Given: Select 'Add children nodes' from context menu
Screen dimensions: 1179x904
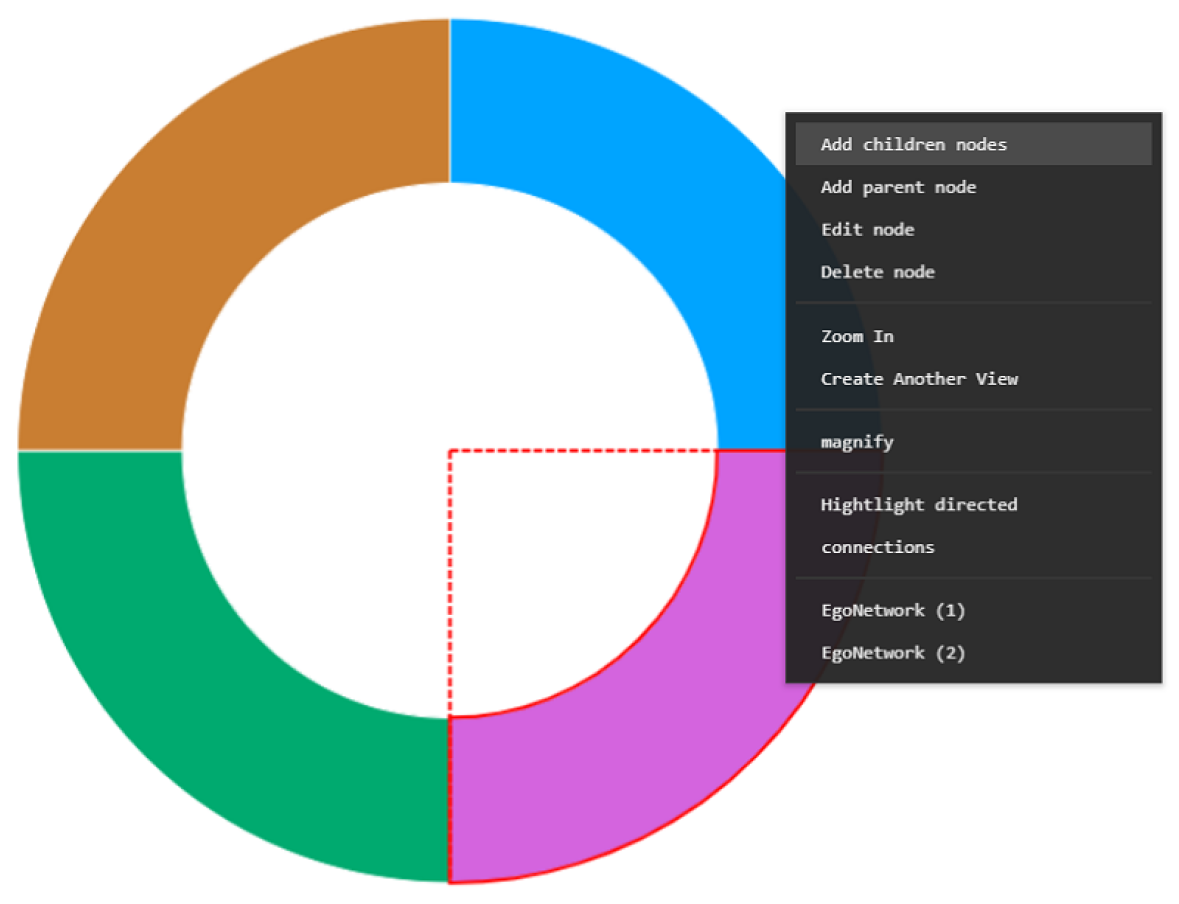Looking at the screenshot, I should (913, 145).
